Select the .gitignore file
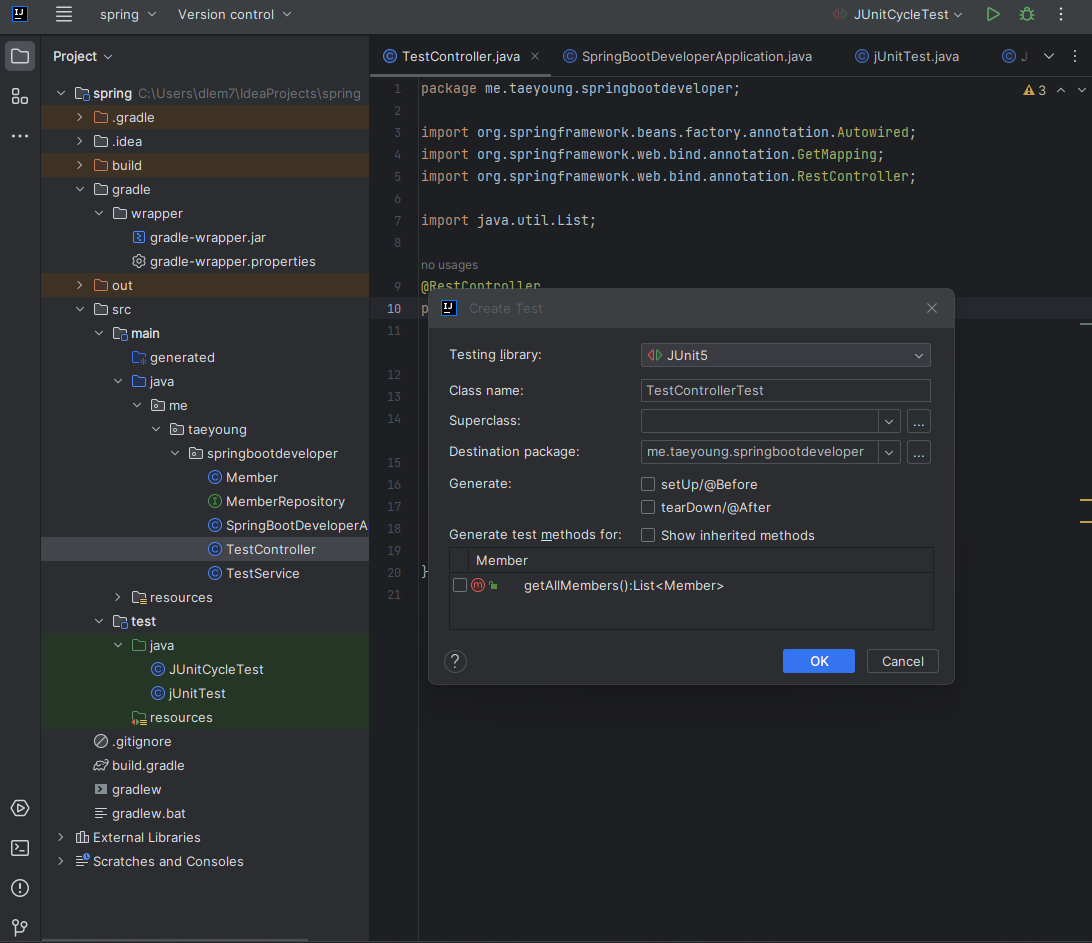This screenshot has height=943, width=1092. point(141,741)
